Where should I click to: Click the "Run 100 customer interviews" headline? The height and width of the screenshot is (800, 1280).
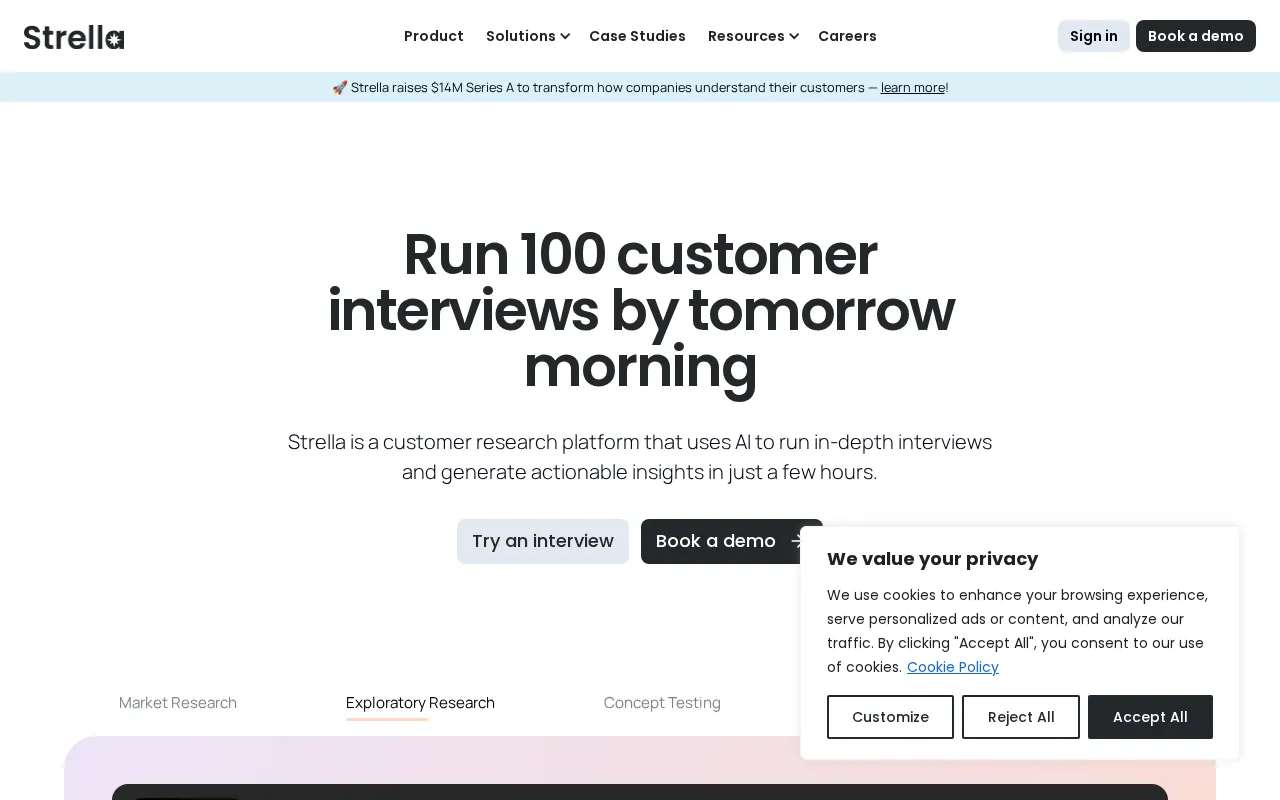point(640,310)
